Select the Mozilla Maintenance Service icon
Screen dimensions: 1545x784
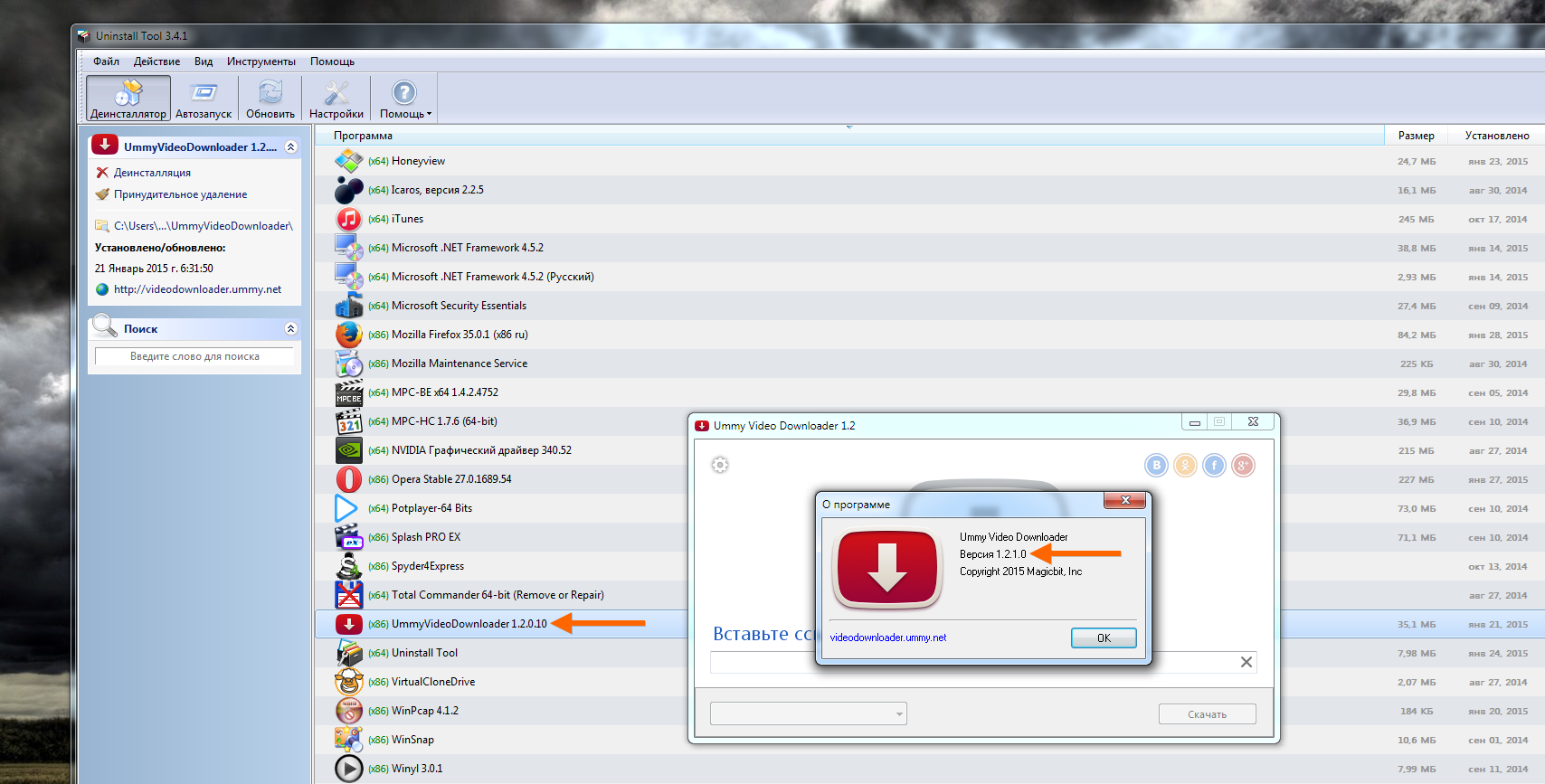tap(348, 364)
